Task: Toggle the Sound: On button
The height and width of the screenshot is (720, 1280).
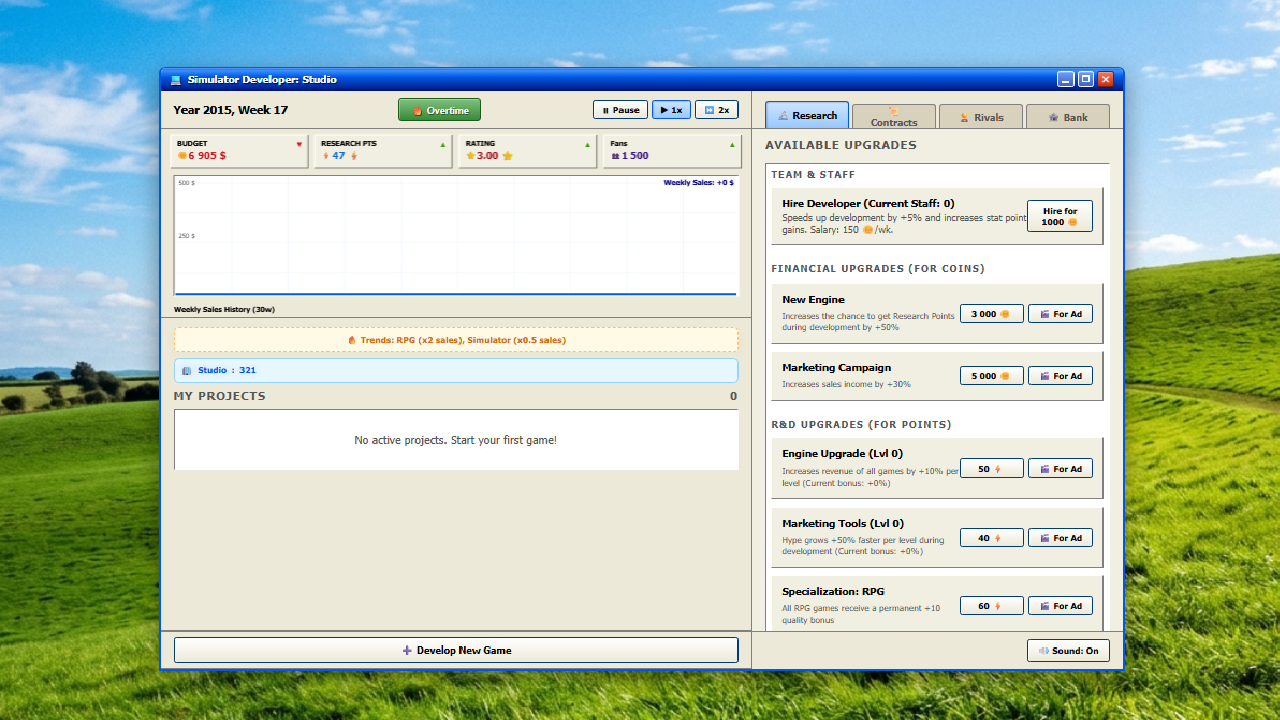Action: [x=1068, y=650]
